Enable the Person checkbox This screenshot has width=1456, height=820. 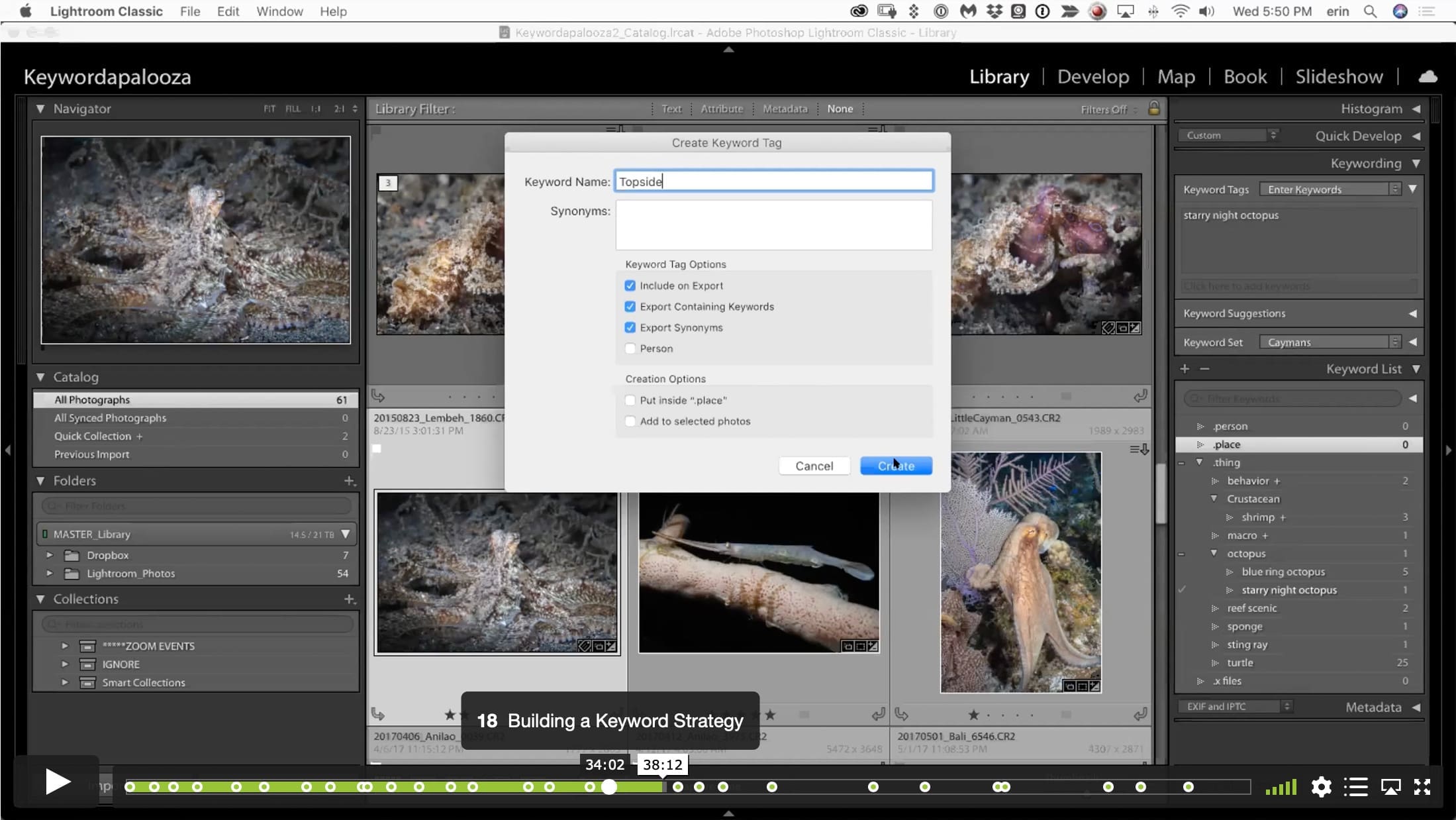pyautogui.click(x=630, y=348)
